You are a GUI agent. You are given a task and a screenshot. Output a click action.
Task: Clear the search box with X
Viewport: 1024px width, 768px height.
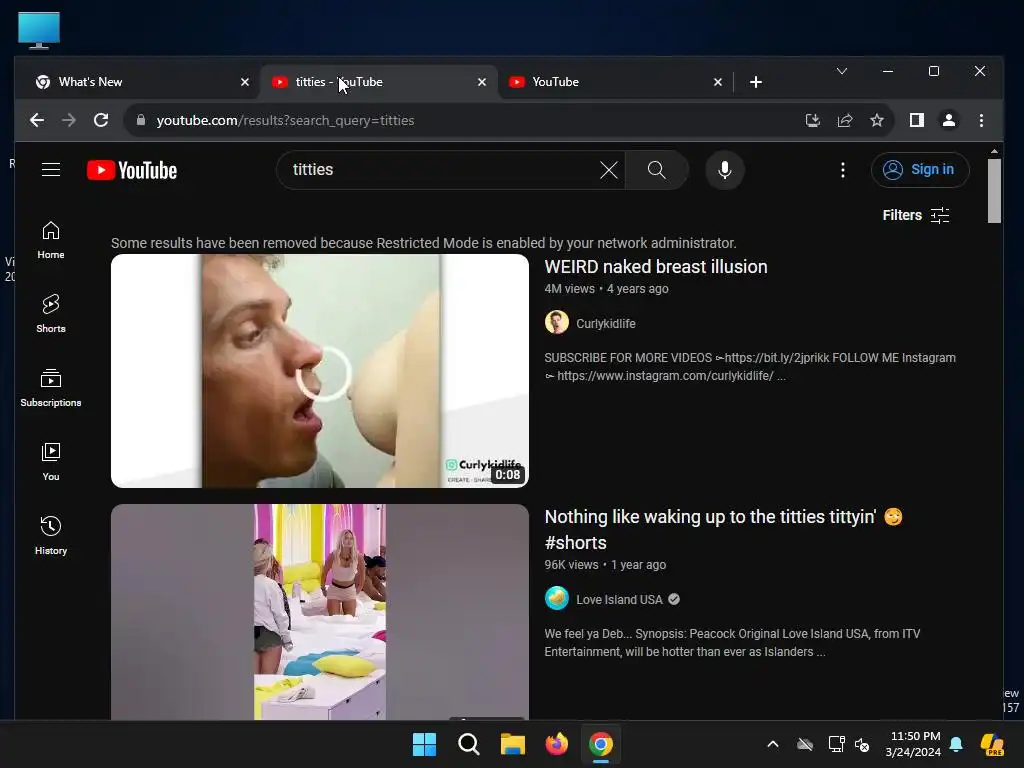coord(609,170)
